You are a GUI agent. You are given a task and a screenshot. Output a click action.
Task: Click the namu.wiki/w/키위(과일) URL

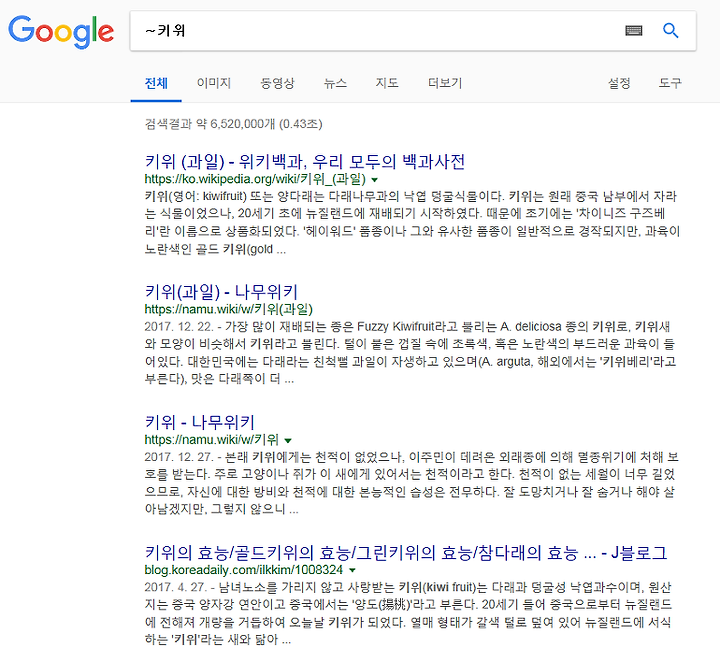pyautogui.click(x=228, y=309)
